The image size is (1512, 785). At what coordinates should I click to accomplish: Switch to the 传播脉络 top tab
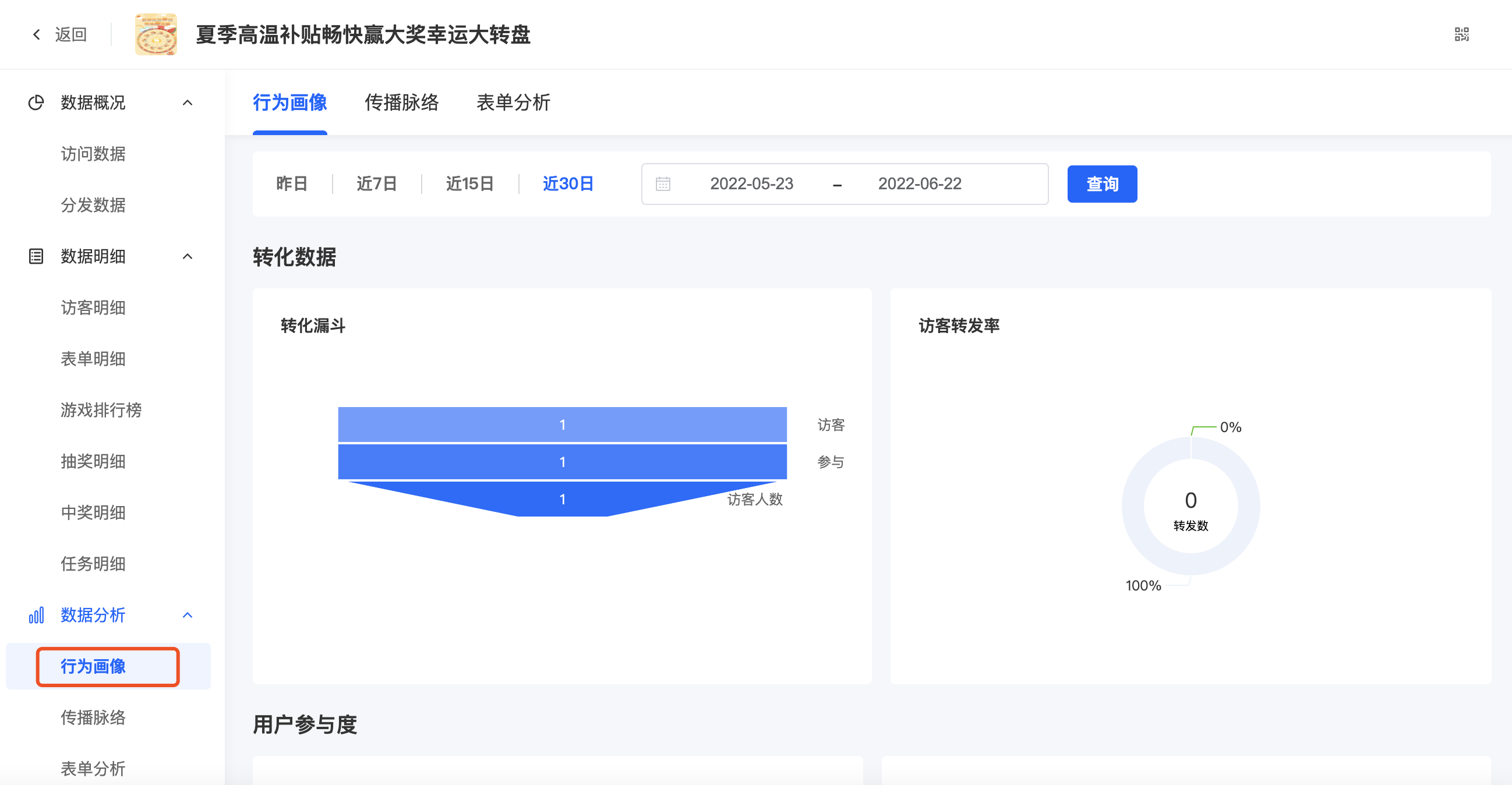pos(401,102)
